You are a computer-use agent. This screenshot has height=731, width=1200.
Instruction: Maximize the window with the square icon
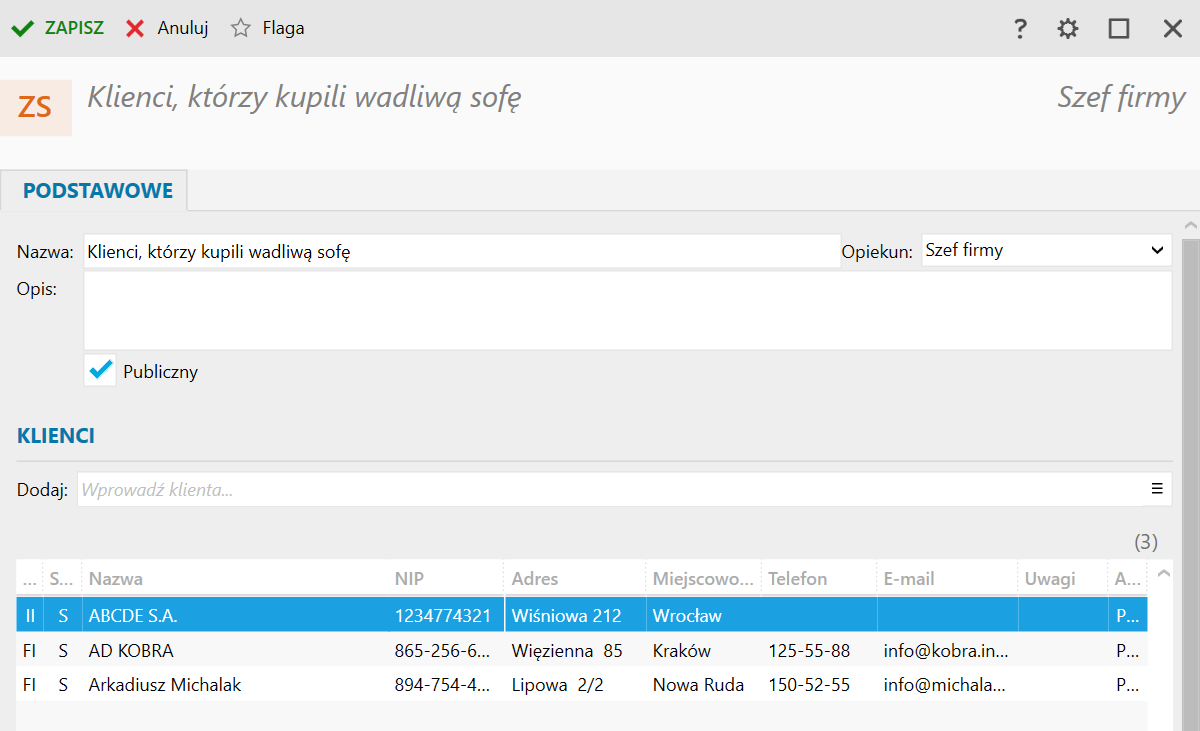[x=1119, y=29]
